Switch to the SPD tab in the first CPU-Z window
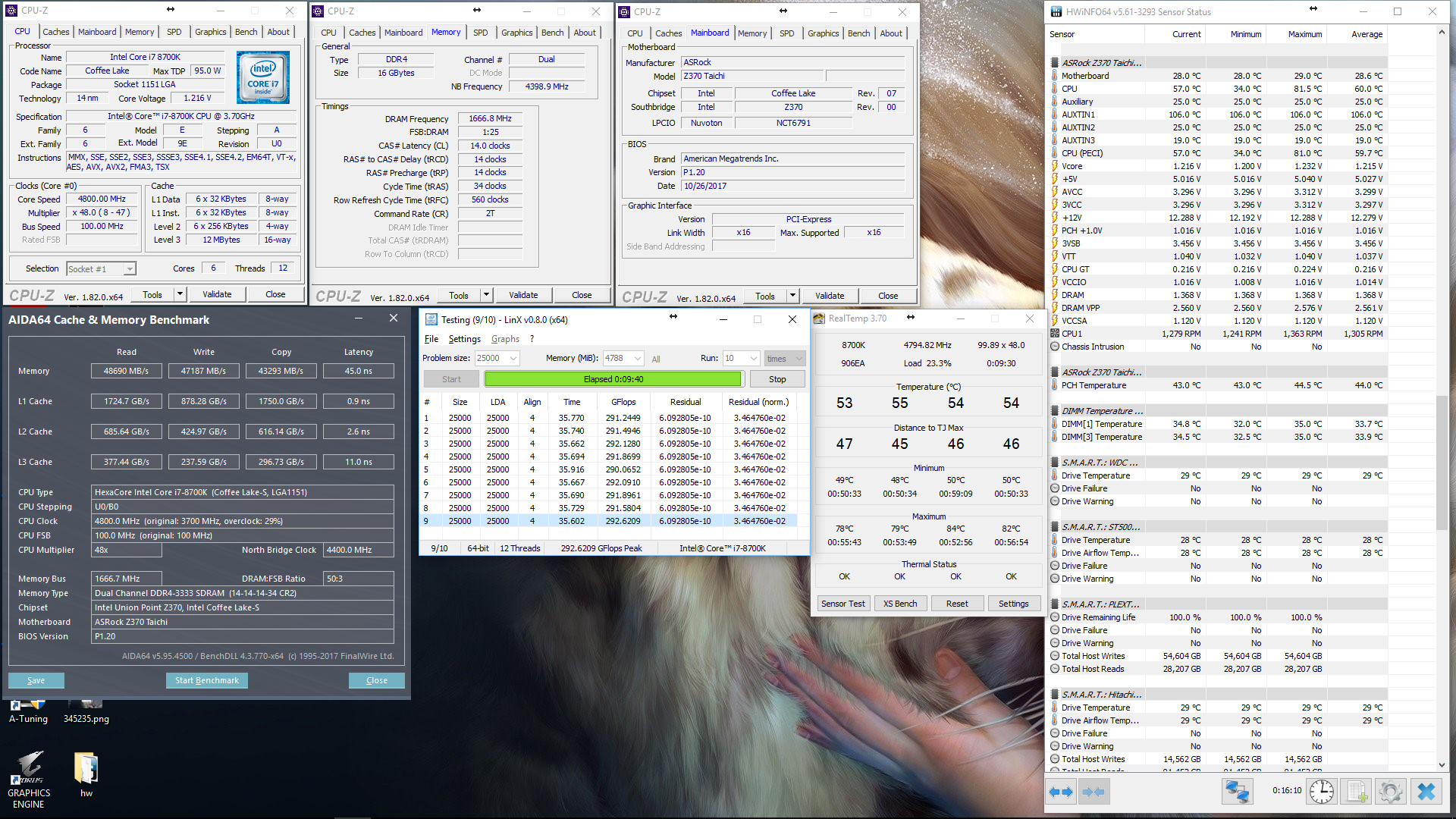1456x819 pixels. (x=174, y=32)
